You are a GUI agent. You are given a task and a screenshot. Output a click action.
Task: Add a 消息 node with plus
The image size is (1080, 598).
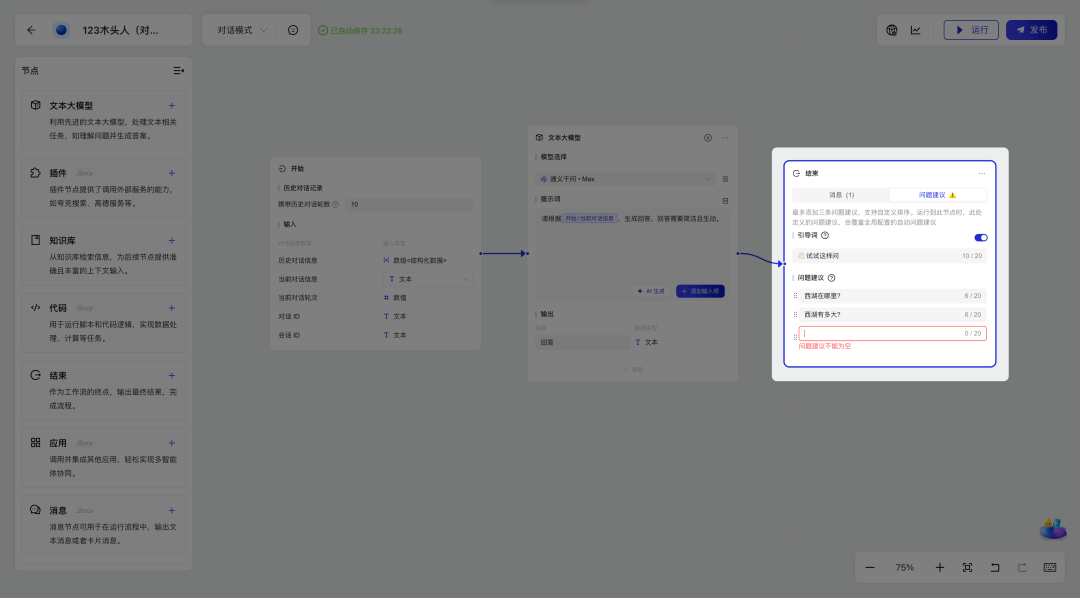tap(172, 511)
